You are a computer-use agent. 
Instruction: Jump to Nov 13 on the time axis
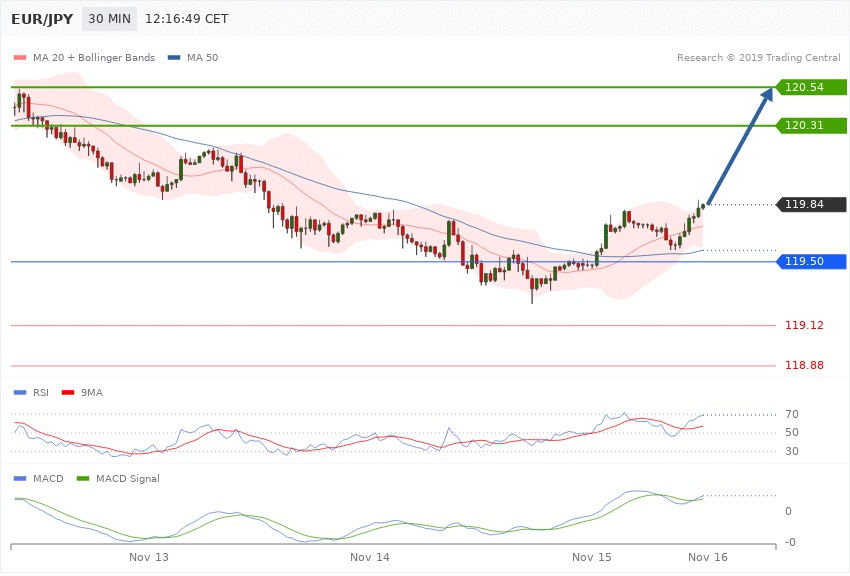(149, 555)
